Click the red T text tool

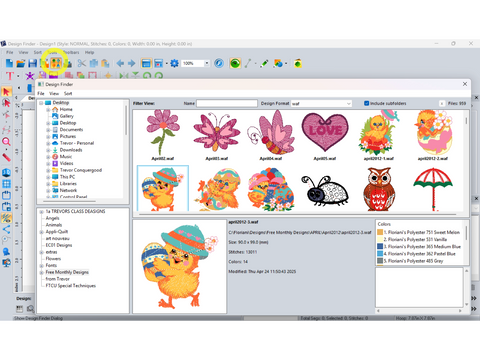(9, 76)
